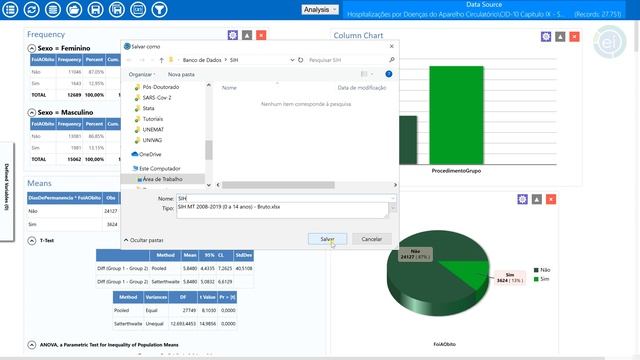Click the Salvar button

coord(327,239)
